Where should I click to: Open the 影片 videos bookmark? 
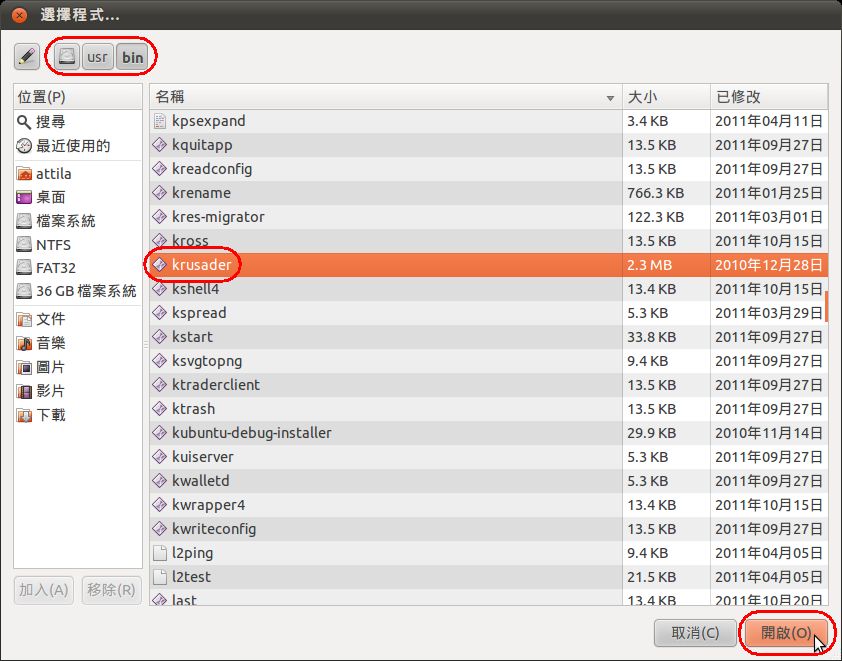tap(78, 391)
